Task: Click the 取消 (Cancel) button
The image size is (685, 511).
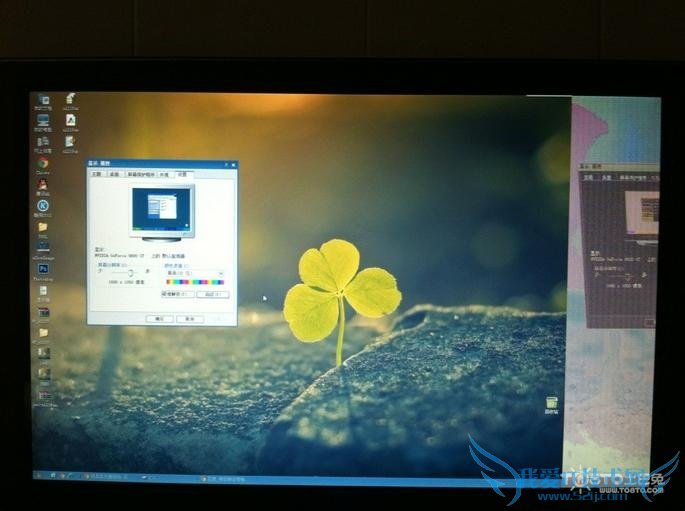Action: 190,319
